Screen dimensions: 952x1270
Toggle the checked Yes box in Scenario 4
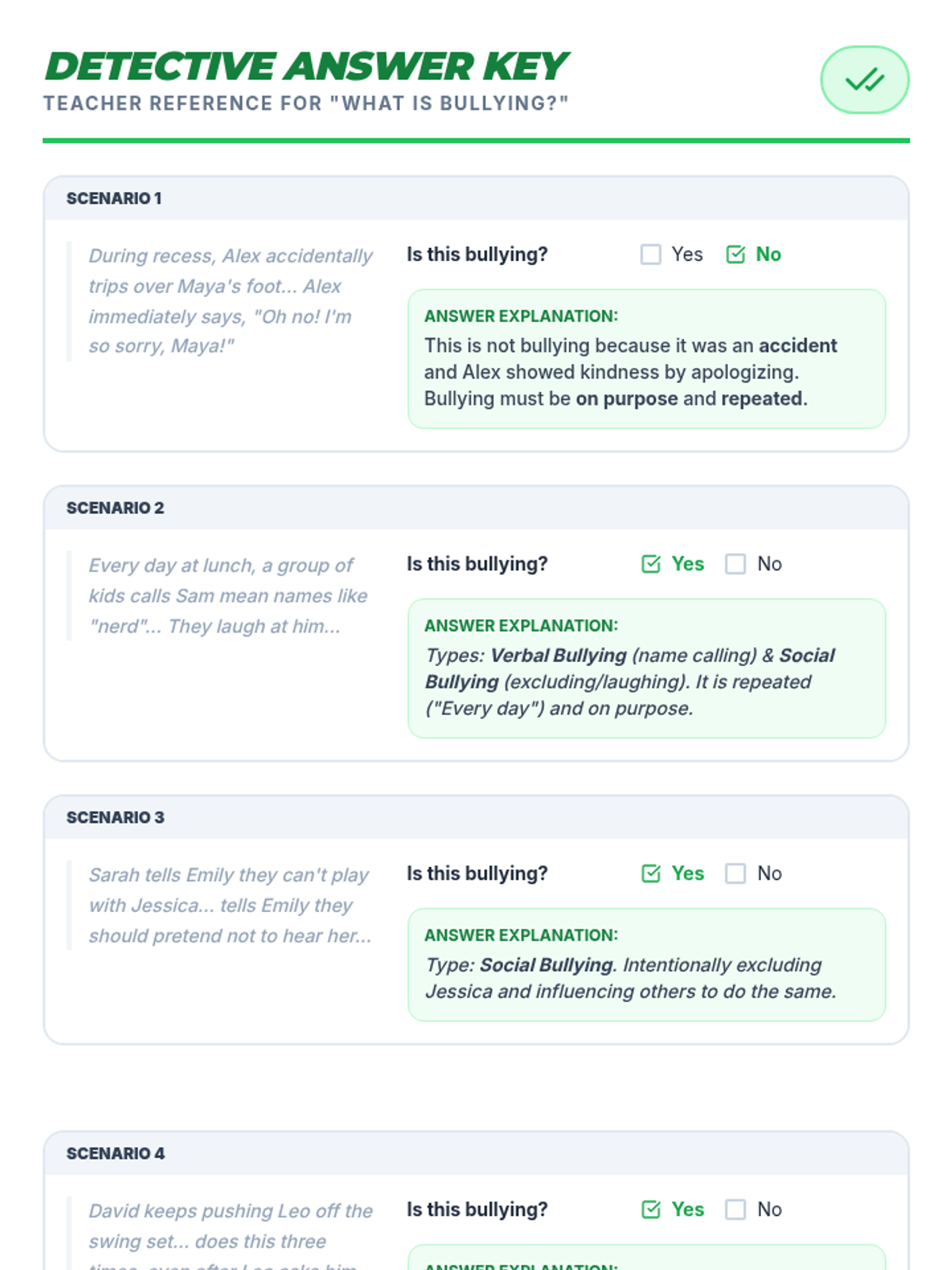(651, 1209)
